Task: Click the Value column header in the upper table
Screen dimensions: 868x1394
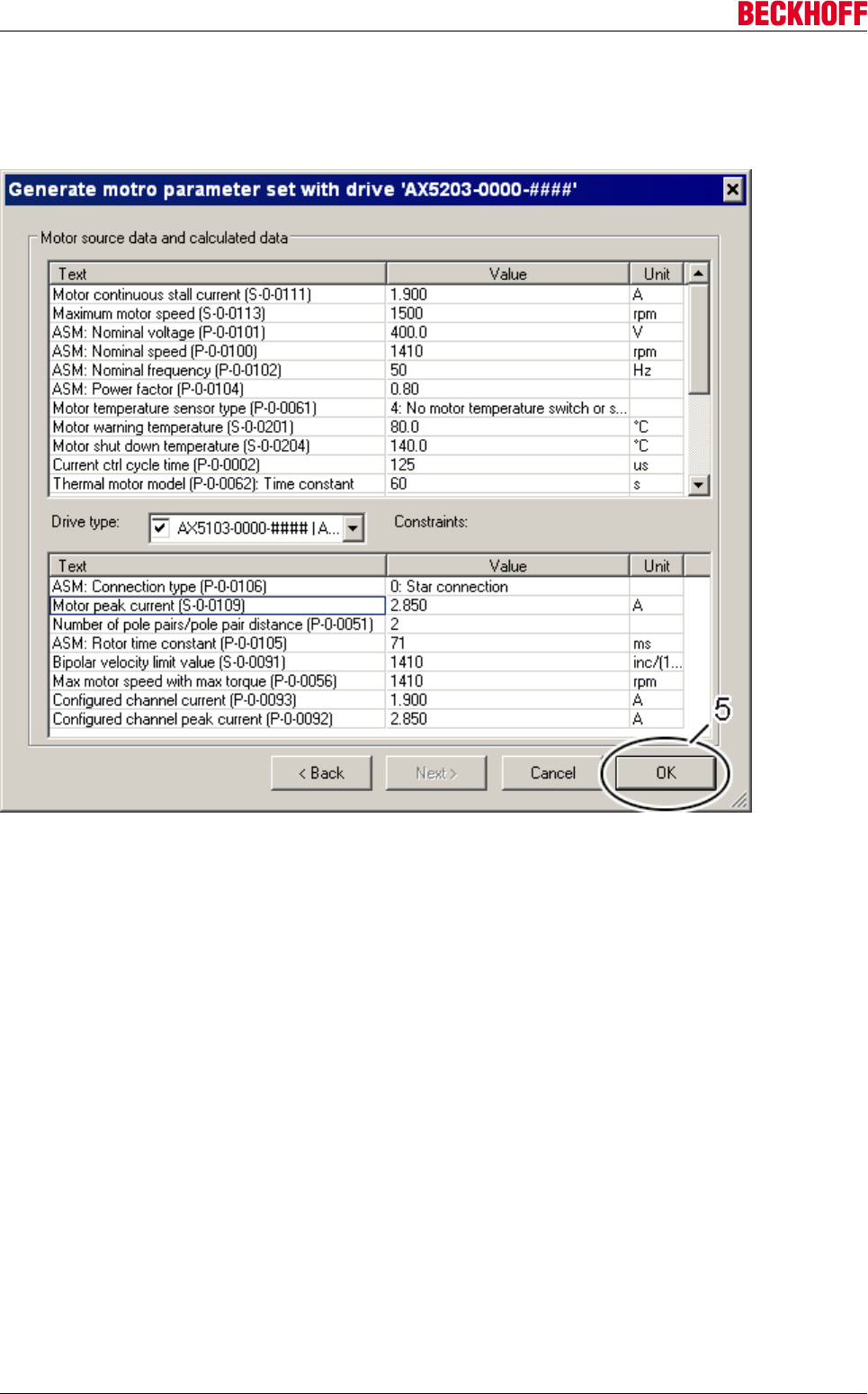Action: (507, 274)
